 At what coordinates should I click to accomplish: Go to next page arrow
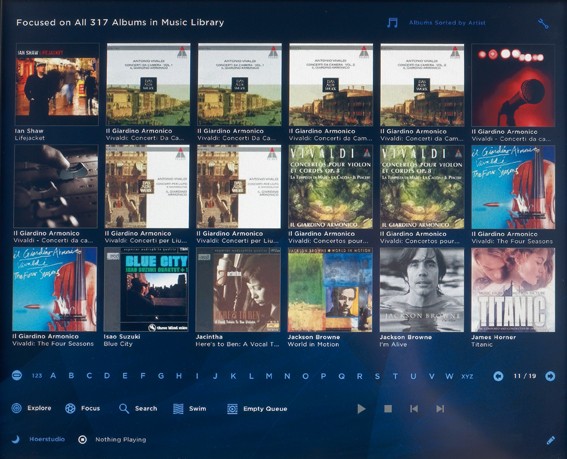pos(550,376)
